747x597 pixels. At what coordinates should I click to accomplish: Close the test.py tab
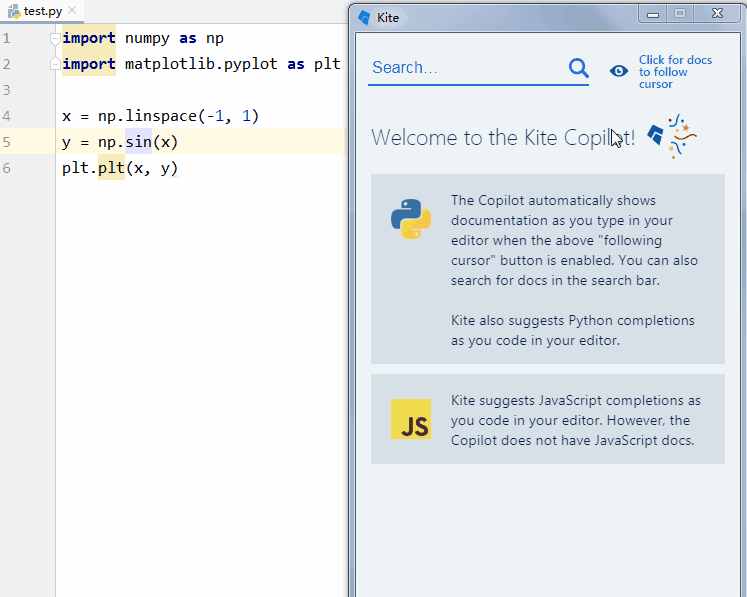(72, 10)
